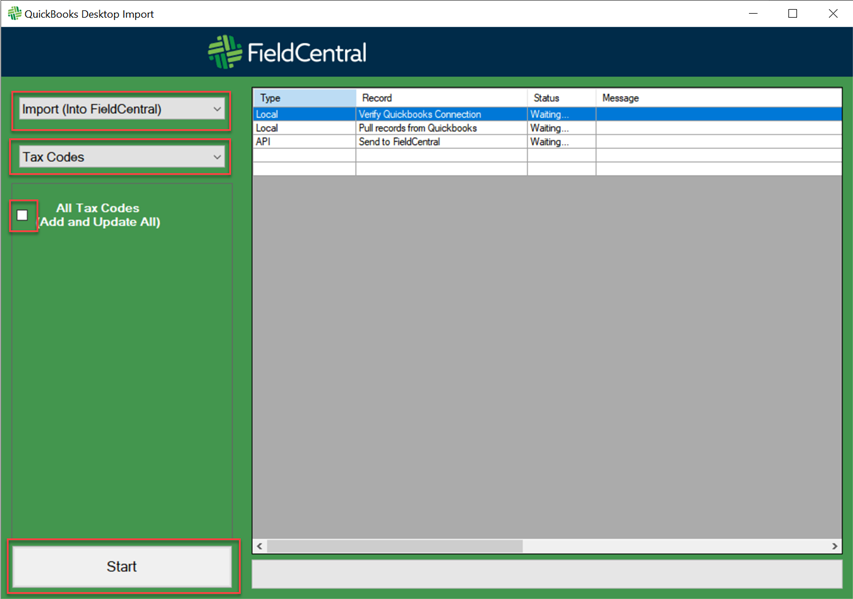Image resolution: width=853 pixels, height=599 pixels.
Task: Click the Message column header
Action: 719,98
